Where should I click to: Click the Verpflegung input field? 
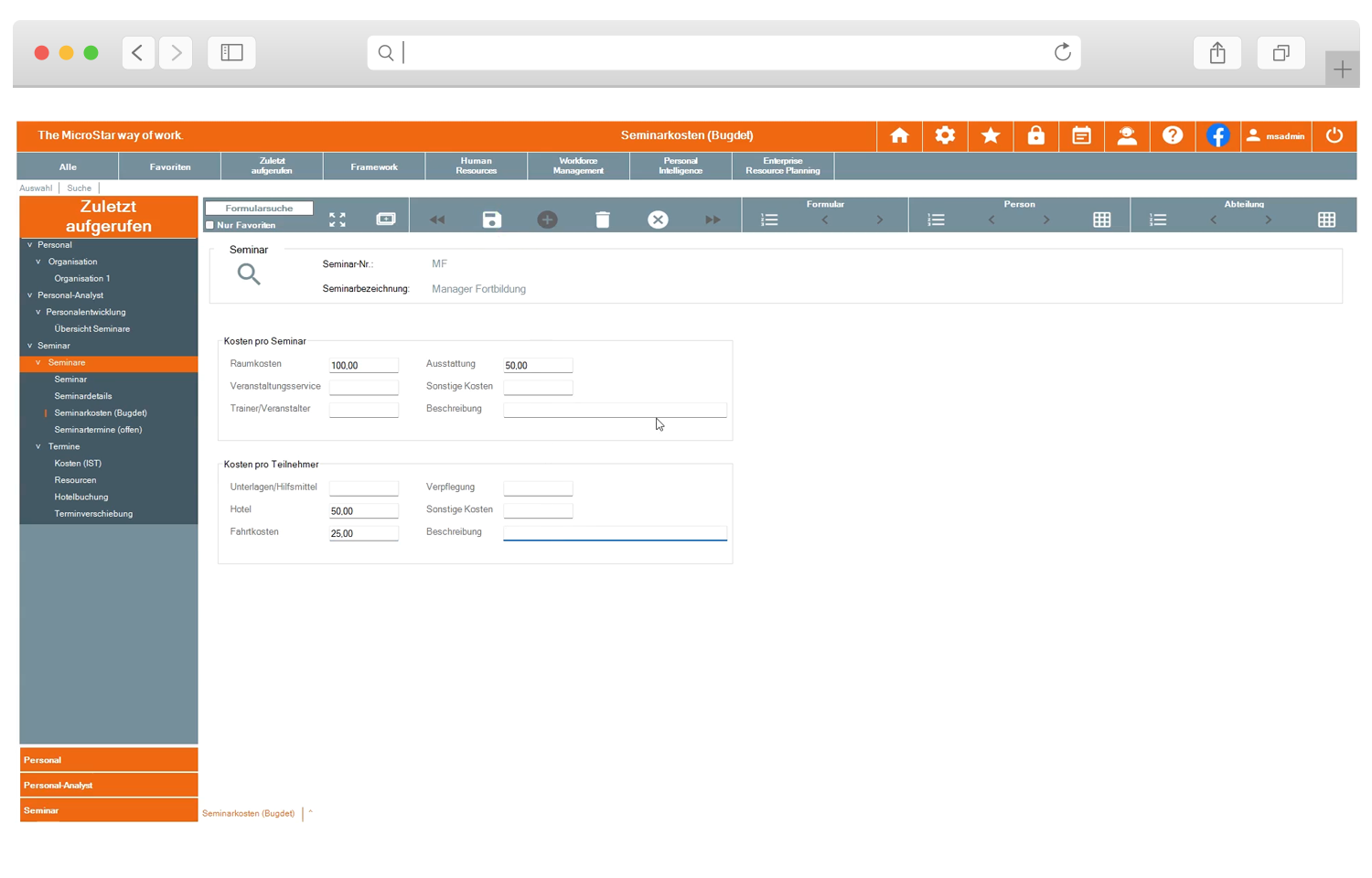click(538, 488)
